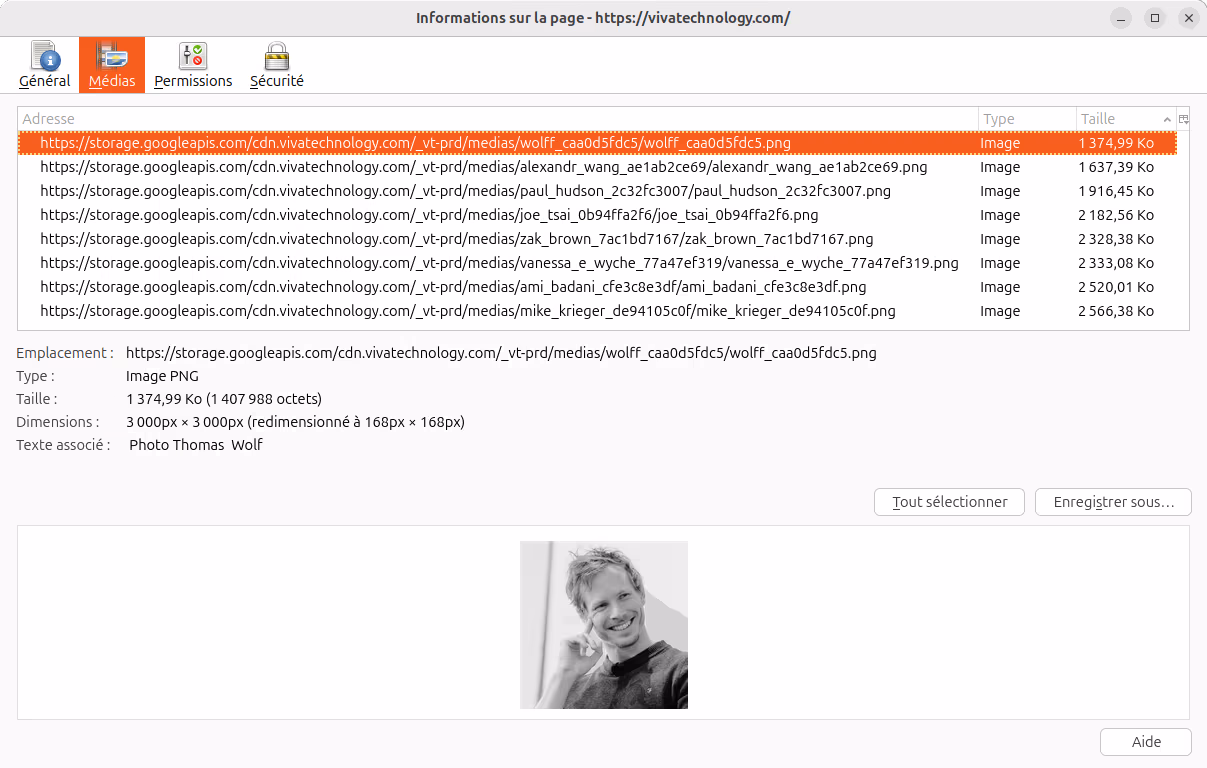Select the zak_brown_7ac1bd7167.png row

point(597,239)
